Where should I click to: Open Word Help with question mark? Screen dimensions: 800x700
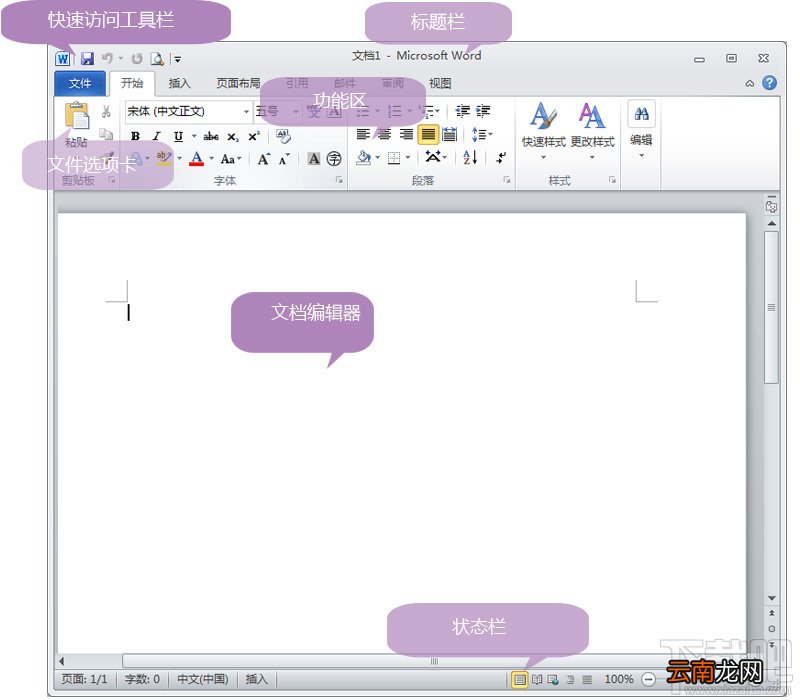(x=769, y=83)
